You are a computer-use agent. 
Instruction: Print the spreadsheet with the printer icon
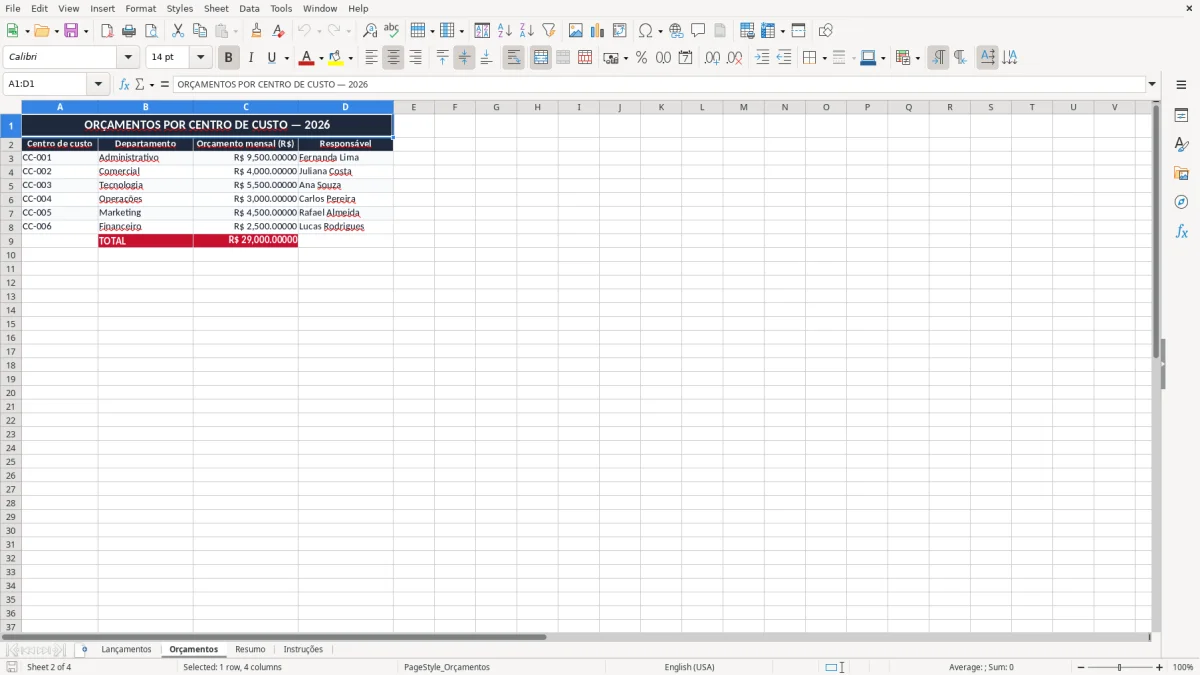[x=129, y=31]
